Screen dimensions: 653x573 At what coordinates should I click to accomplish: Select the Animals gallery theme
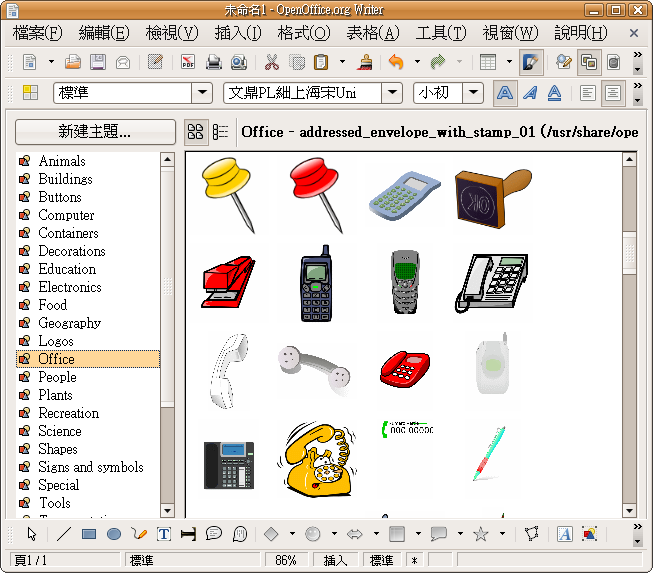[62, 161]
